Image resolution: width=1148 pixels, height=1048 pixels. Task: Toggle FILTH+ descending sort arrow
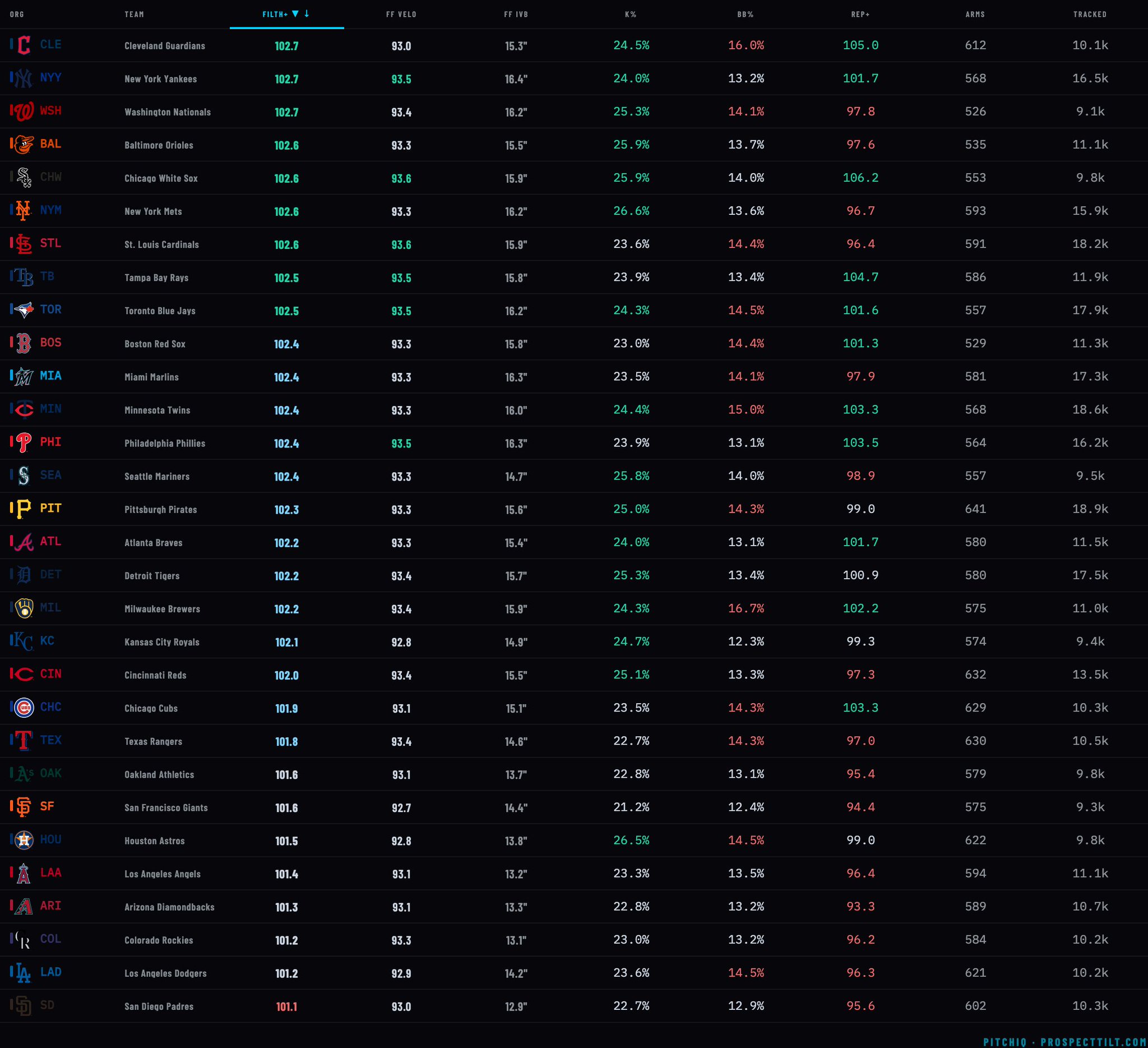(x=307, y=13)
